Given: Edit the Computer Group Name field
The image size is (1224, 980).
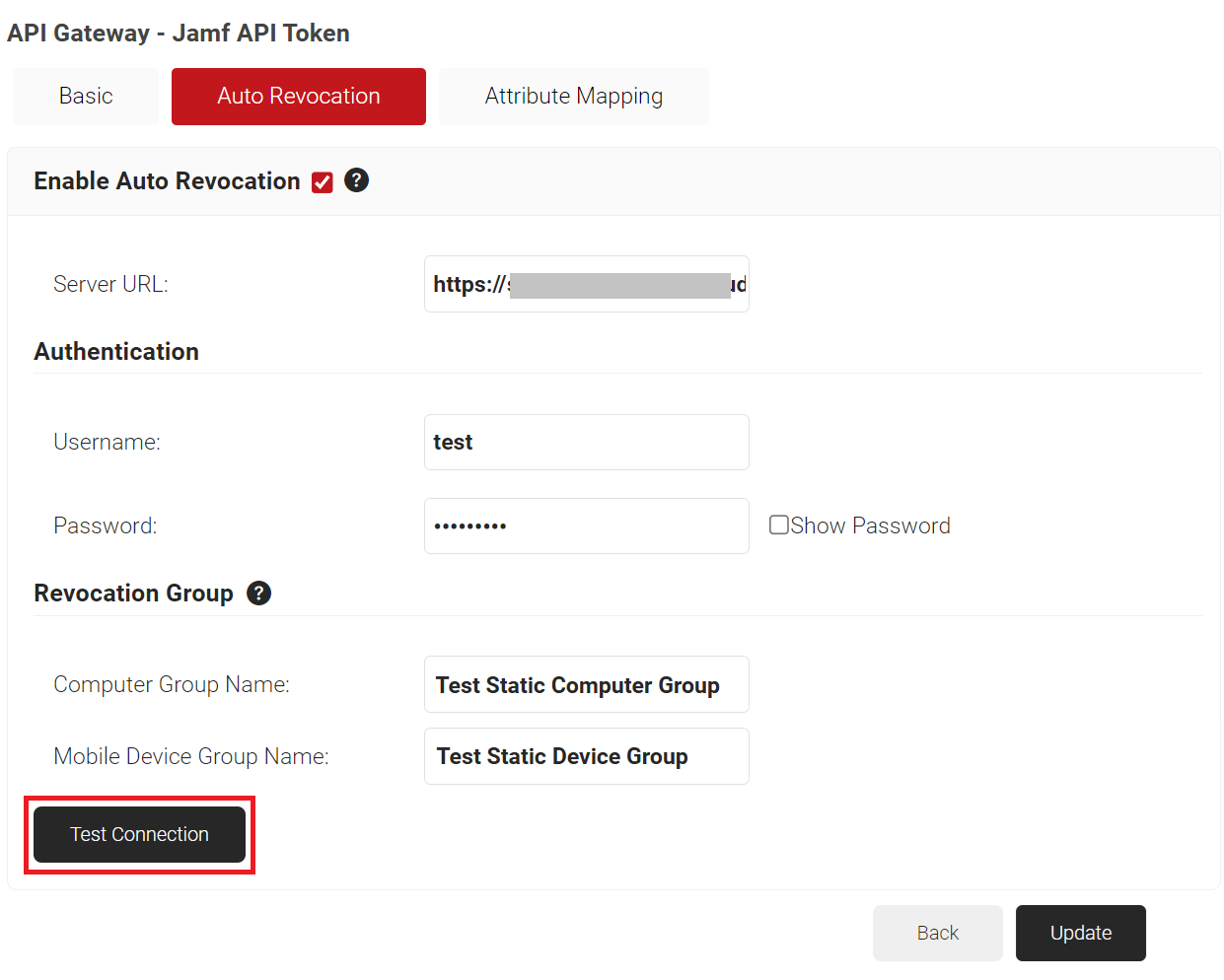Looking at the screenshot, I should tap(587, 684).
